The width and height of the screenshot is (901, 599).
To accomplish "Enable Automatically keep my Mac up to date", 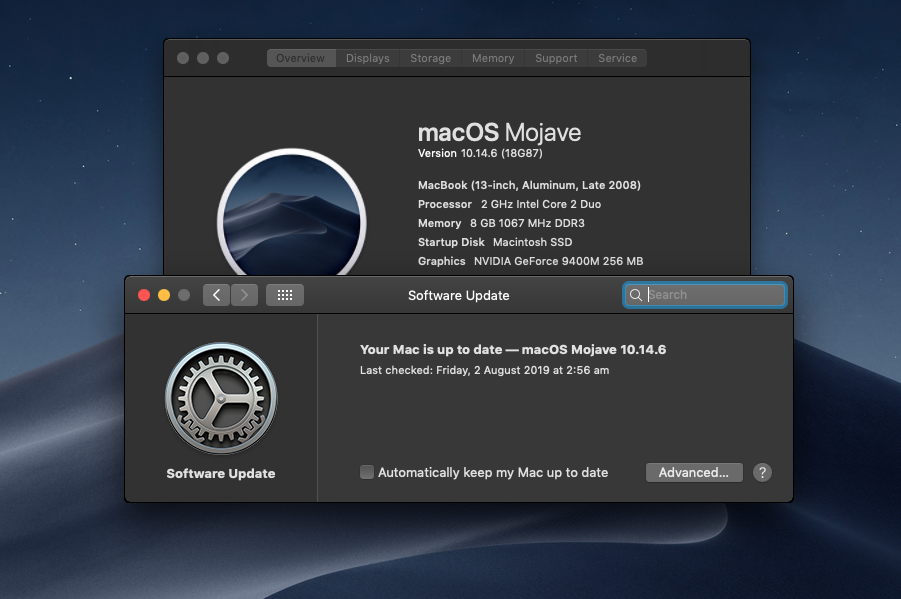I will (x=367, y=472).
